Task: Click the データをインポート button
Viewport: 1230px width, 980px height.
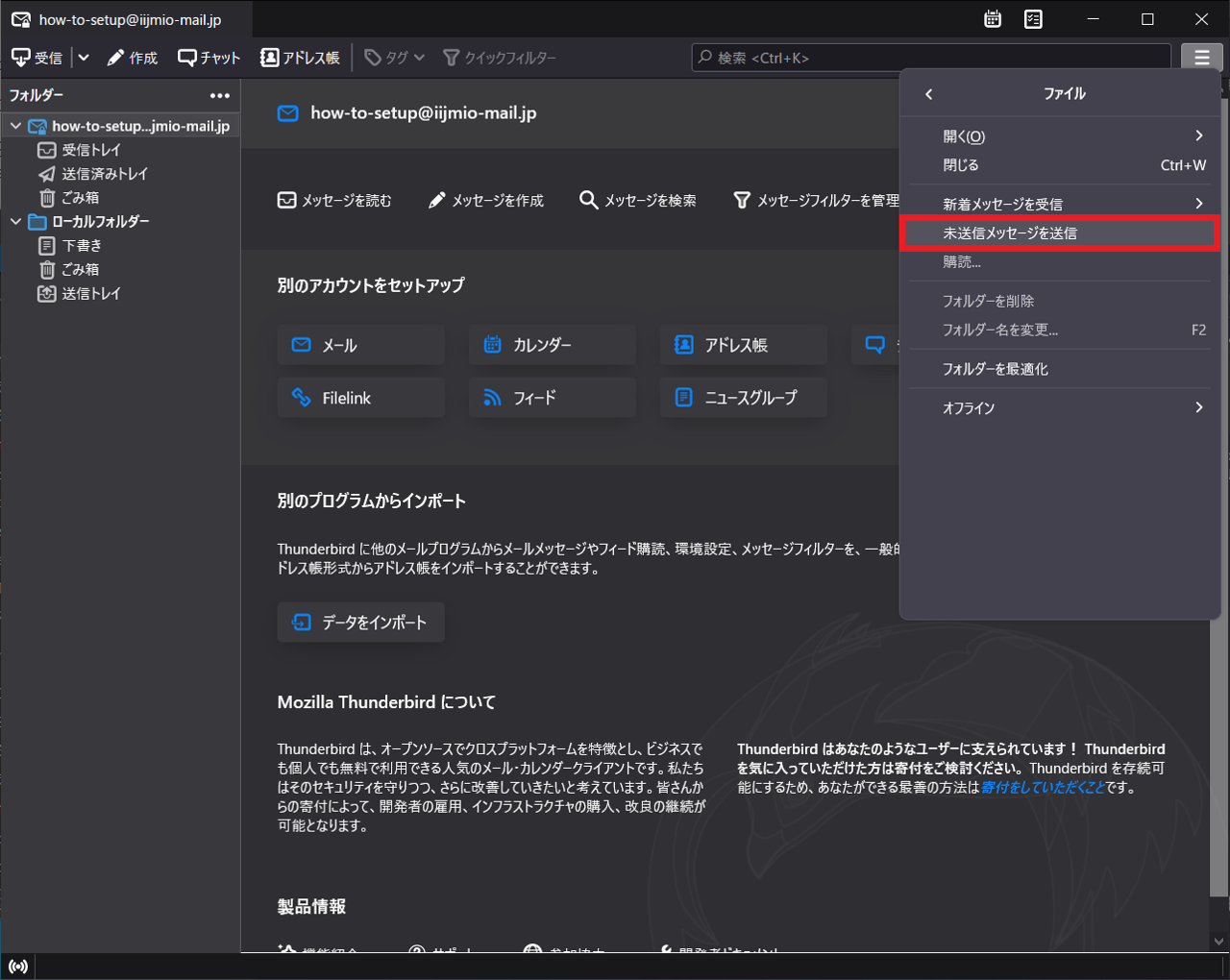Action: pyautogui.click(x=361, y=622)
